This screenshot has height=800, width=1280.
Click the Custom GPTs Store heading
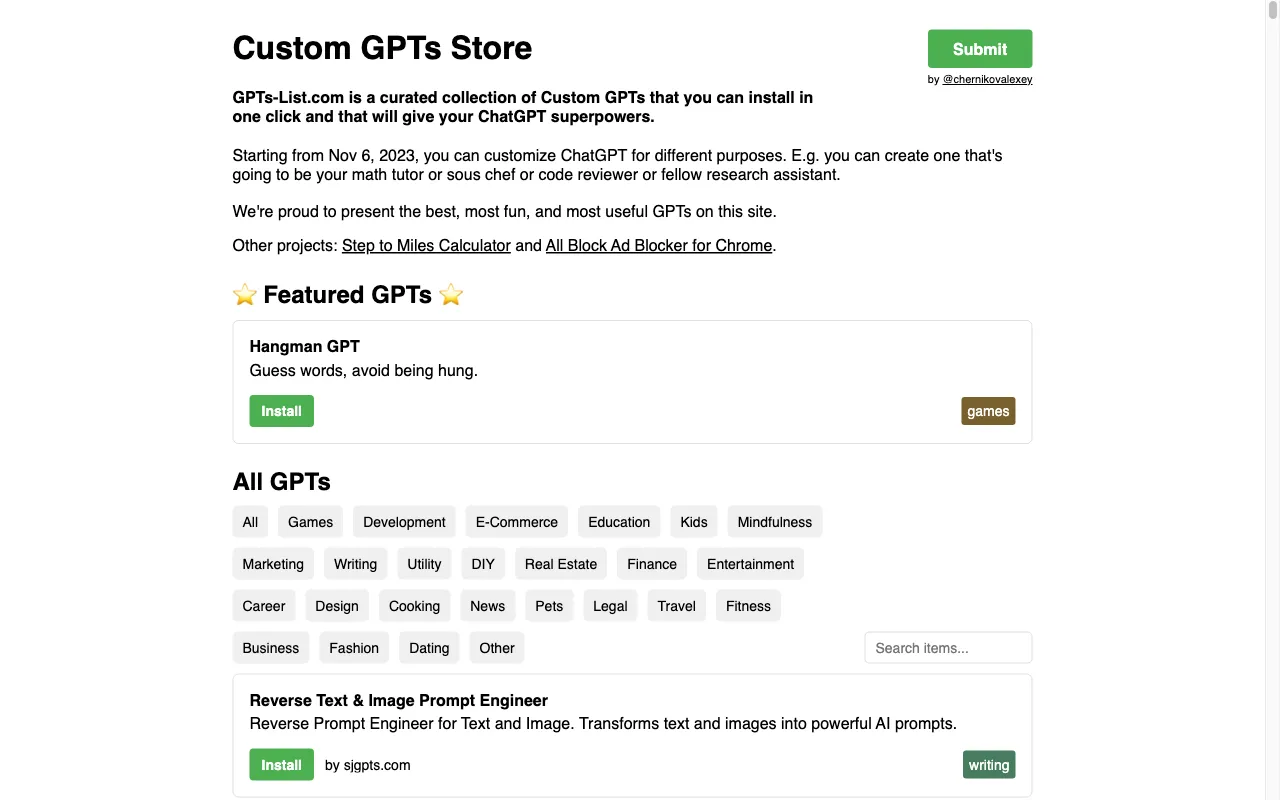(x=382, y=48)
